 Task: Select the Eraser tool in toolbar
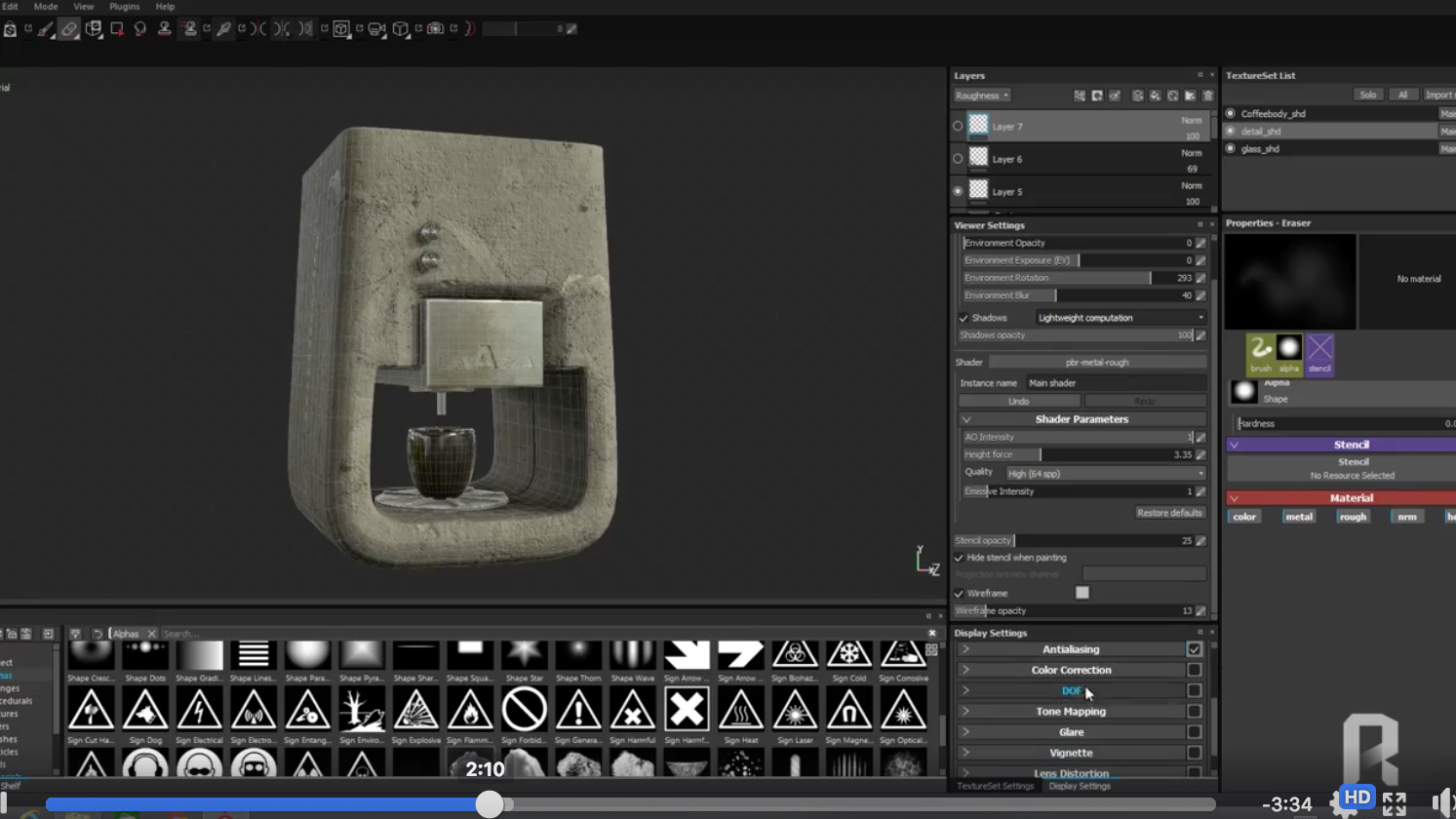68,29
